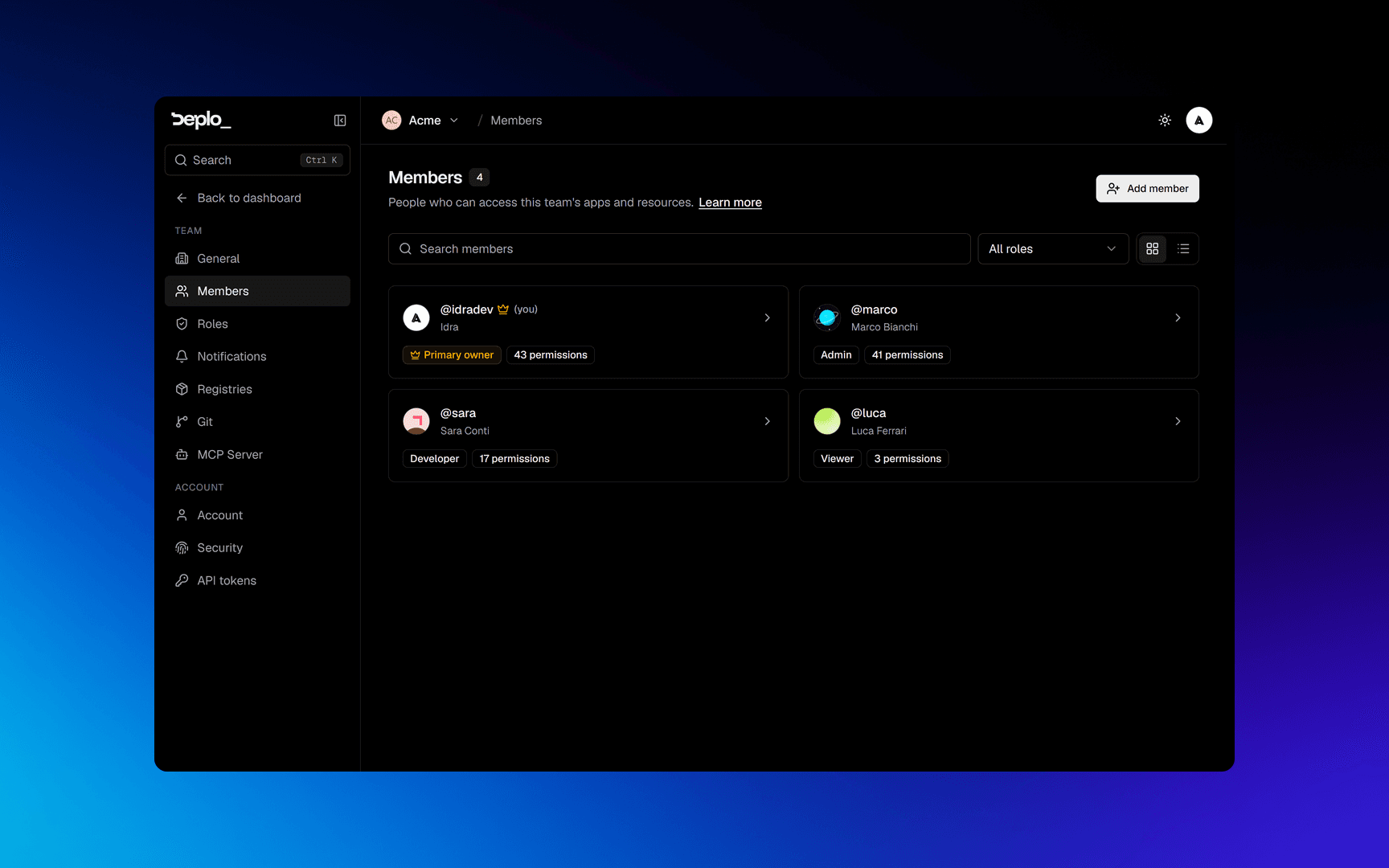Image resolution: width=1389 pixels, height=868 pixels.
Task: Click the Deplo logo
Action: [x=201, y=121]
